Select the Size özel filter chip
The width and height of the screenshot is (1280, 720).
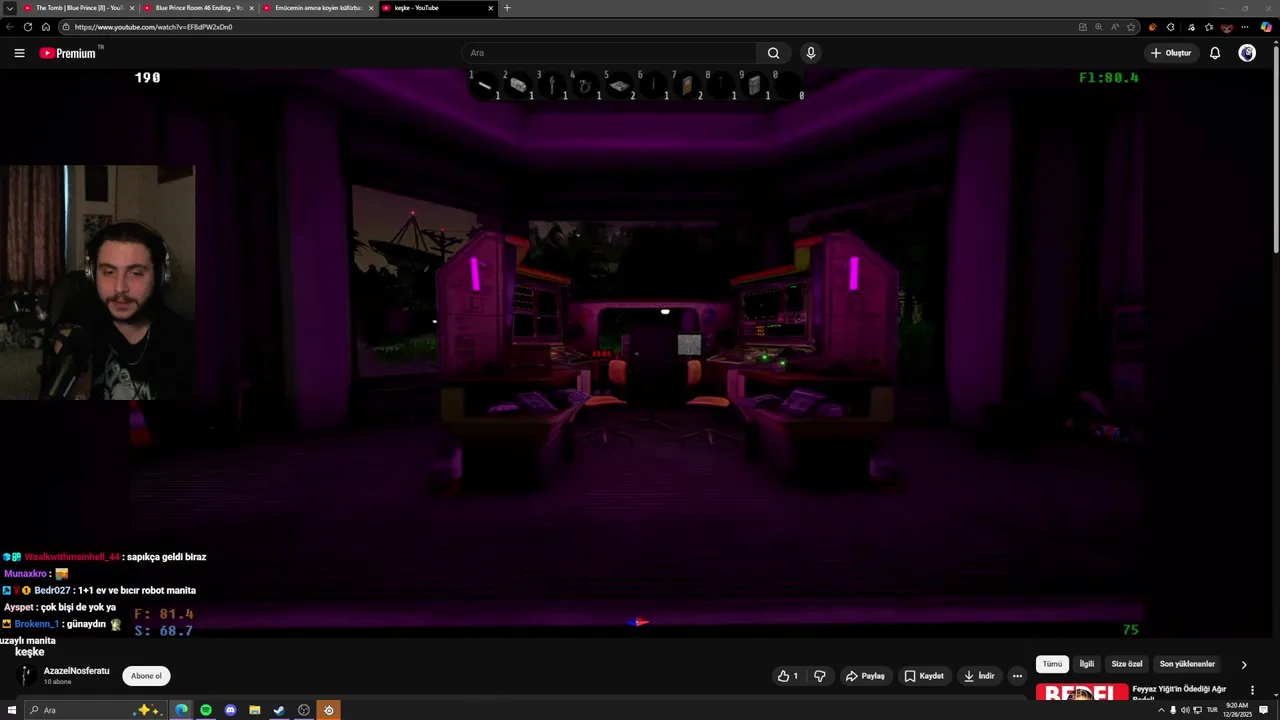pos(1127,664)
